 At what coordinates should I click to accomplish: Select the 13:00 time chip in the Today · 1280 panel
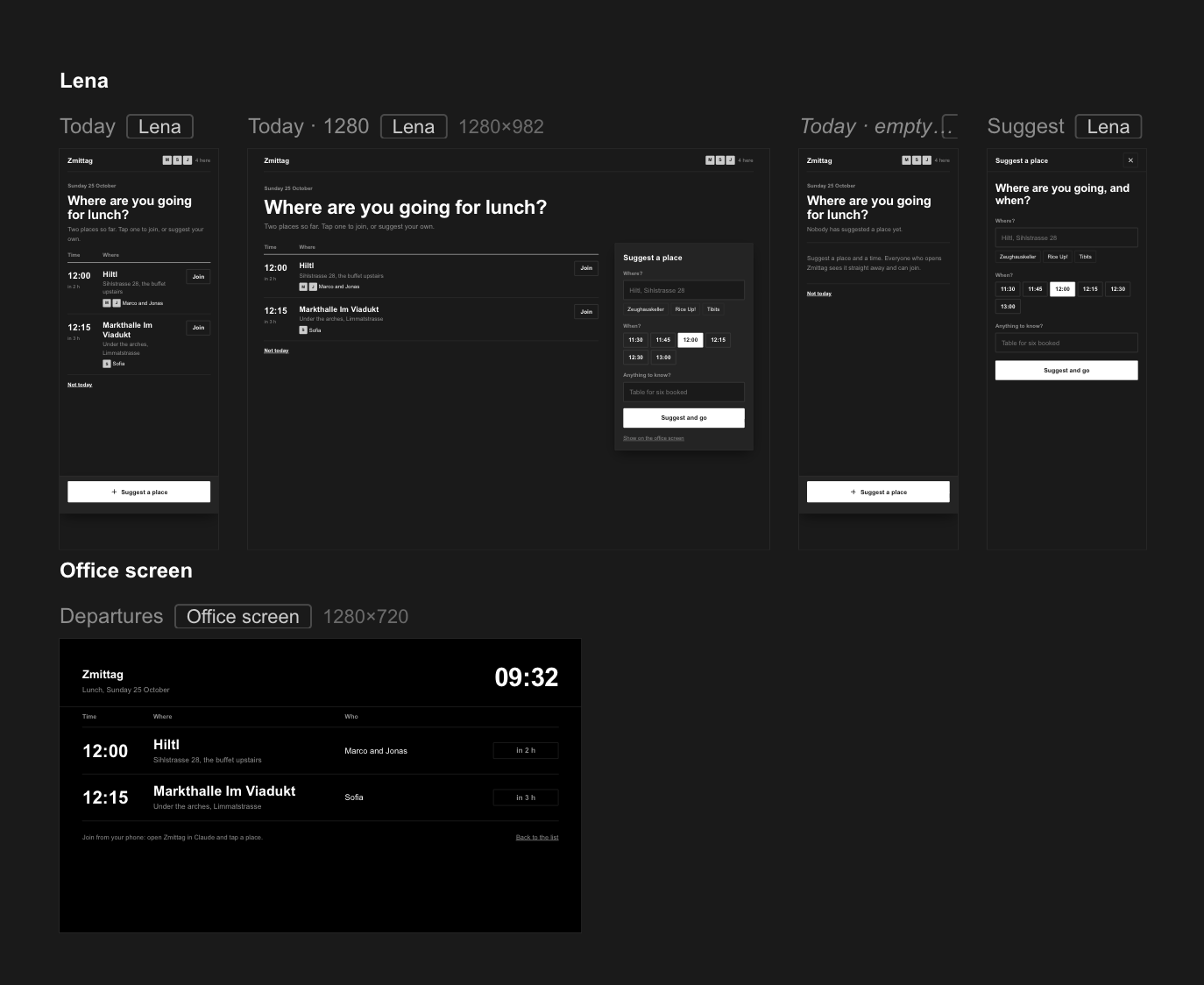(x=663, y=358)
